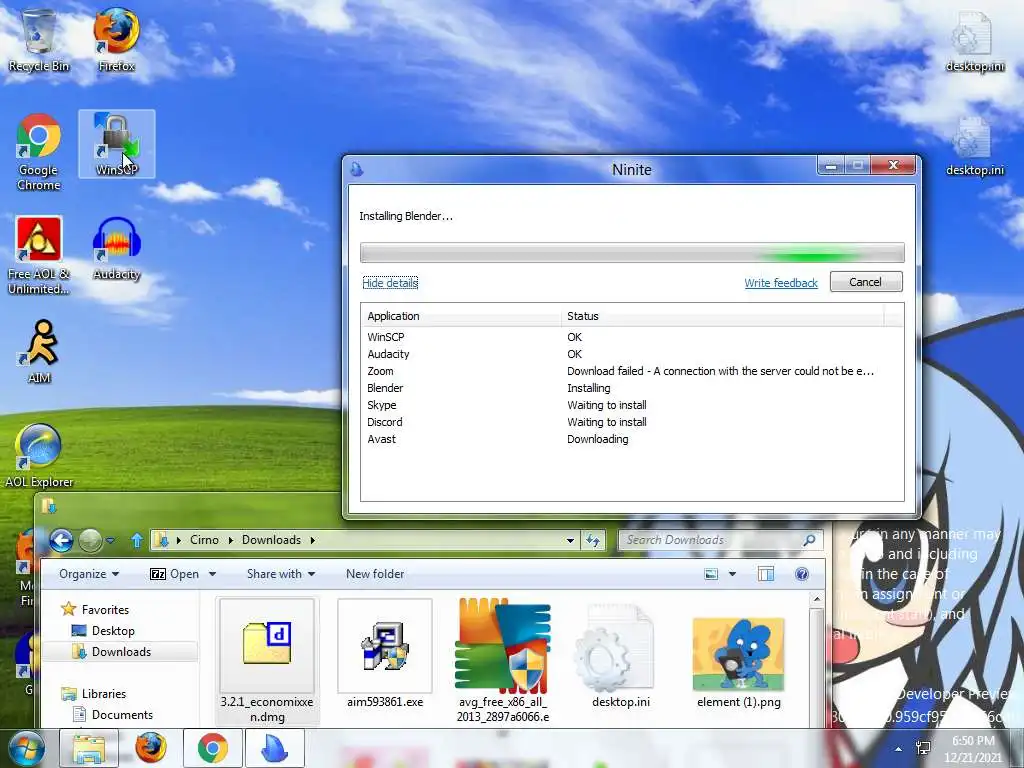
Task: Open the Recycle Bin desktop icon
Action: (39, 41)
